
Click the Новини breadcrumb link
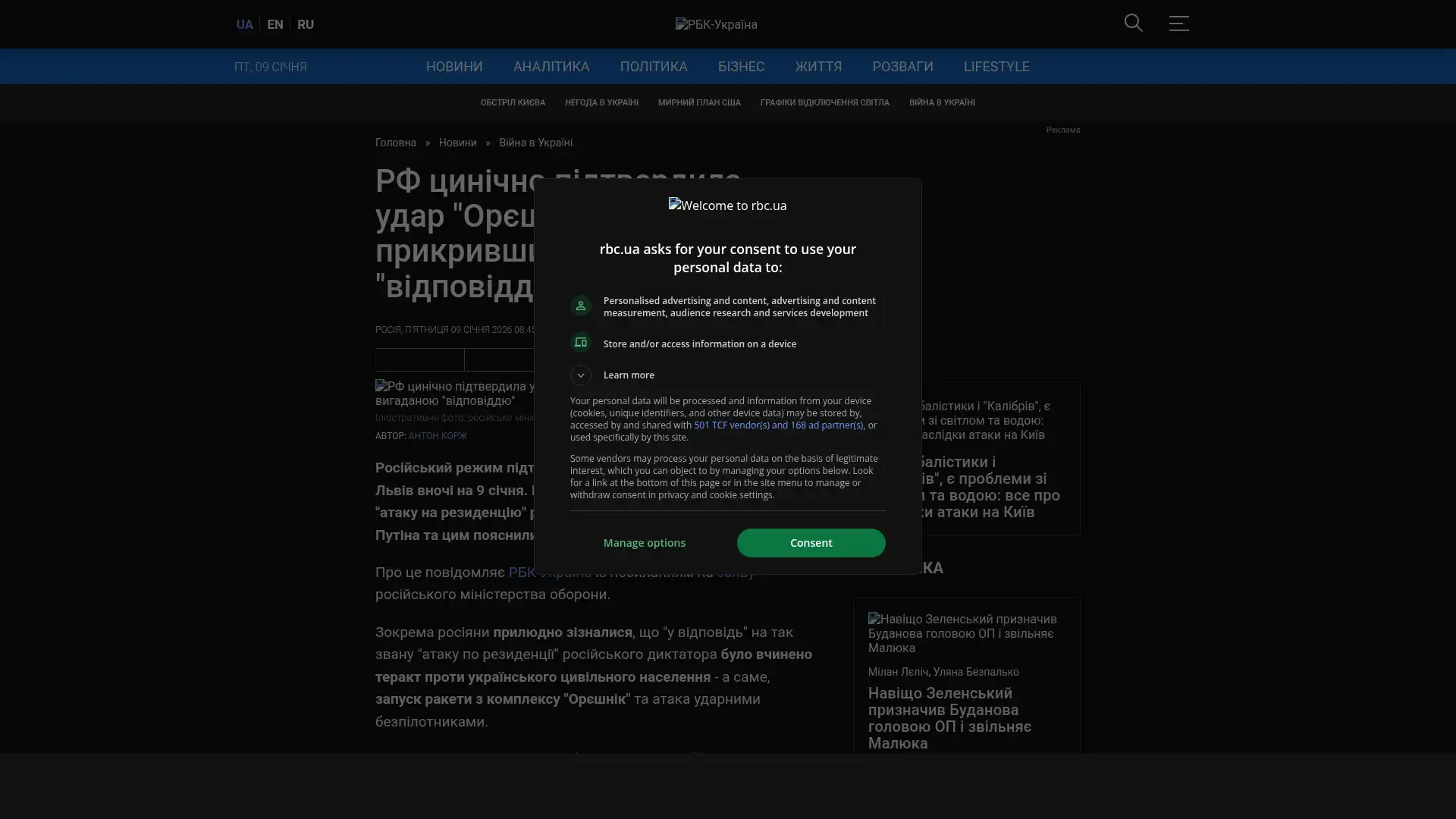point(457,143)
